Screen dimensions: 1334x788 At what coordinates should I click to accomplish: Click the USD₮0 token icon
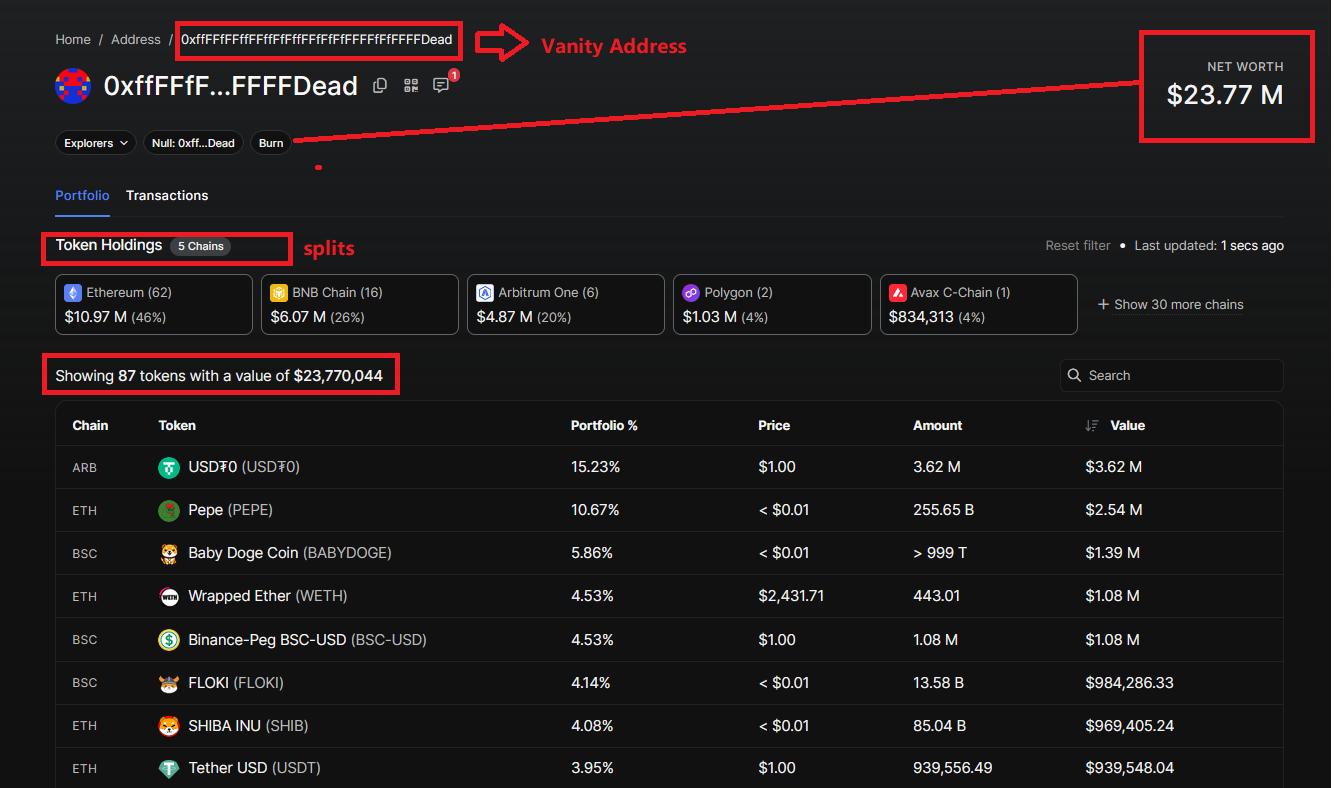pyautogui.click(x=169, y=467)
